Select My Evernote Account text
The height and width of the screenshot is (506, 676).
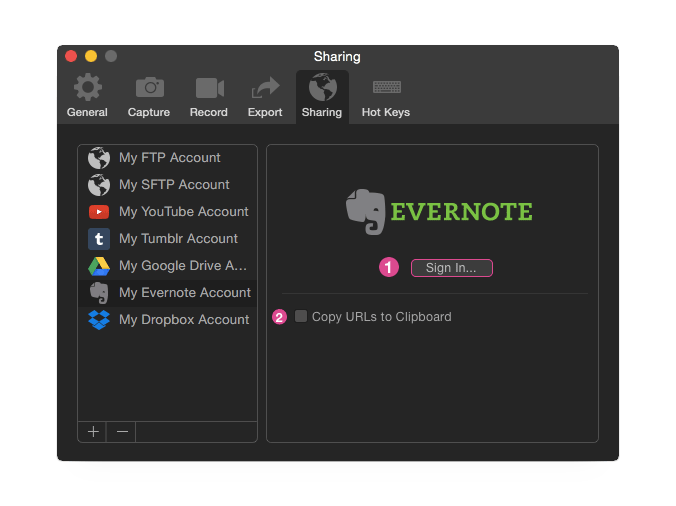coord(185,293)
